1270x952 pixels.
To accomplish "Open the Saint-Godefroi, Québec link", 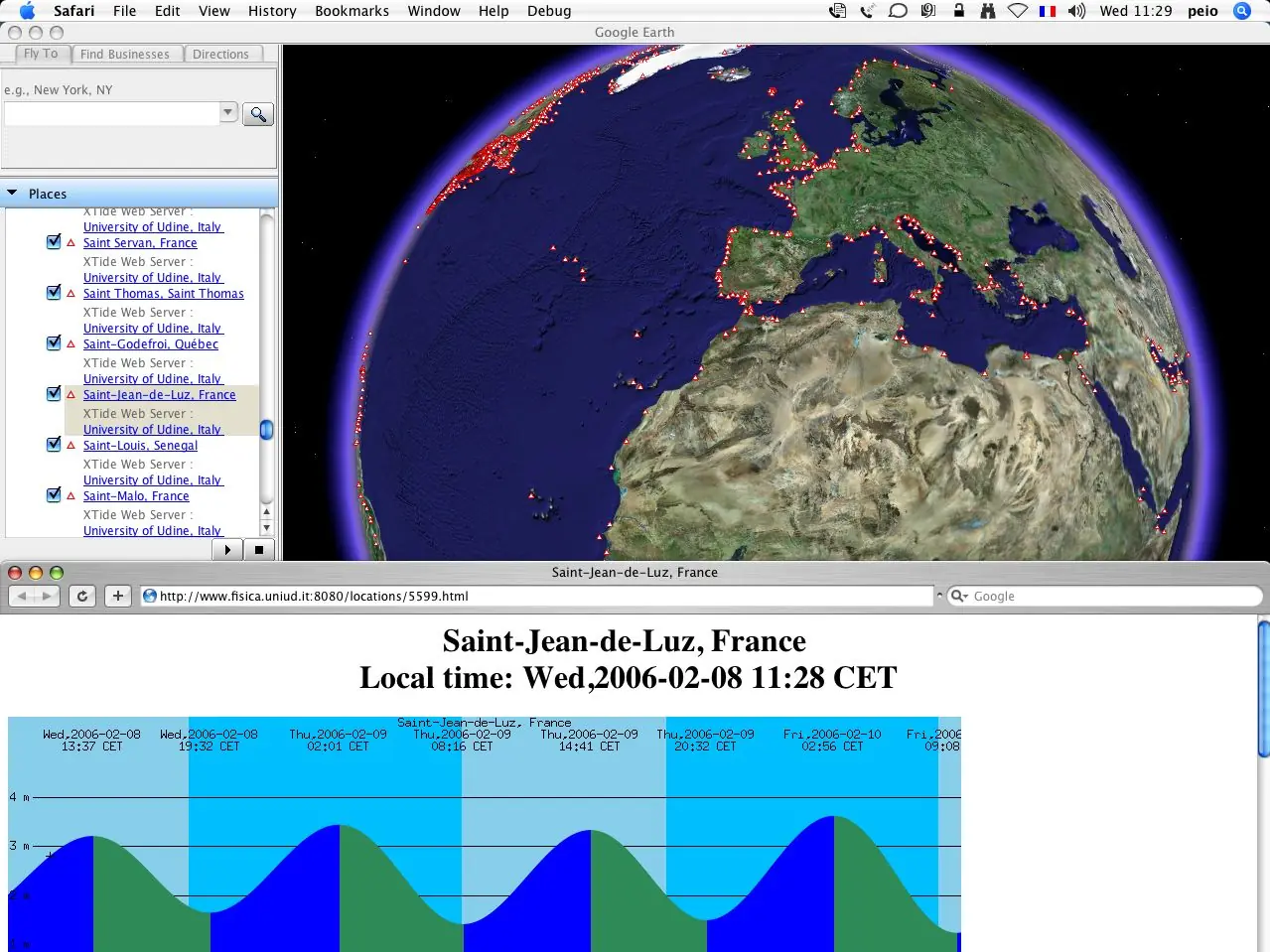I will click(x=151, y=344).
